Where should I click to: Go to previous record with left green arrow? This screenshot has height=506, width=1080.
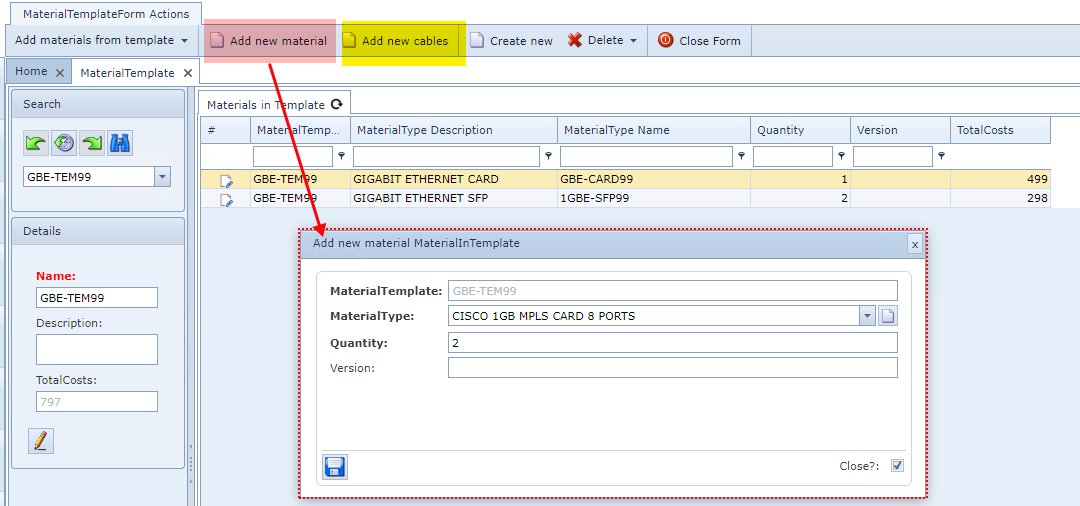[36, 143]
